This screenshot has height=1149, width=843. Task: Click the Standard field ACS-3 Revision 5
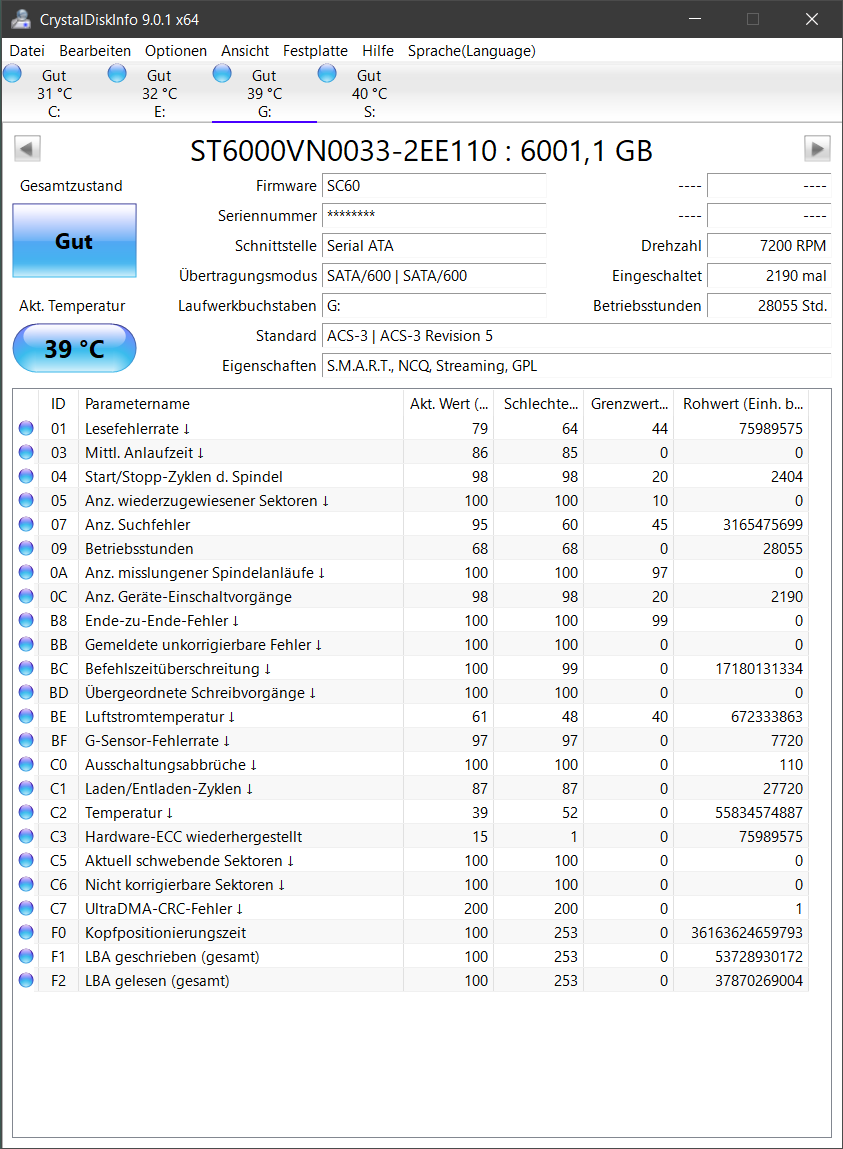[x=576, y=336]
